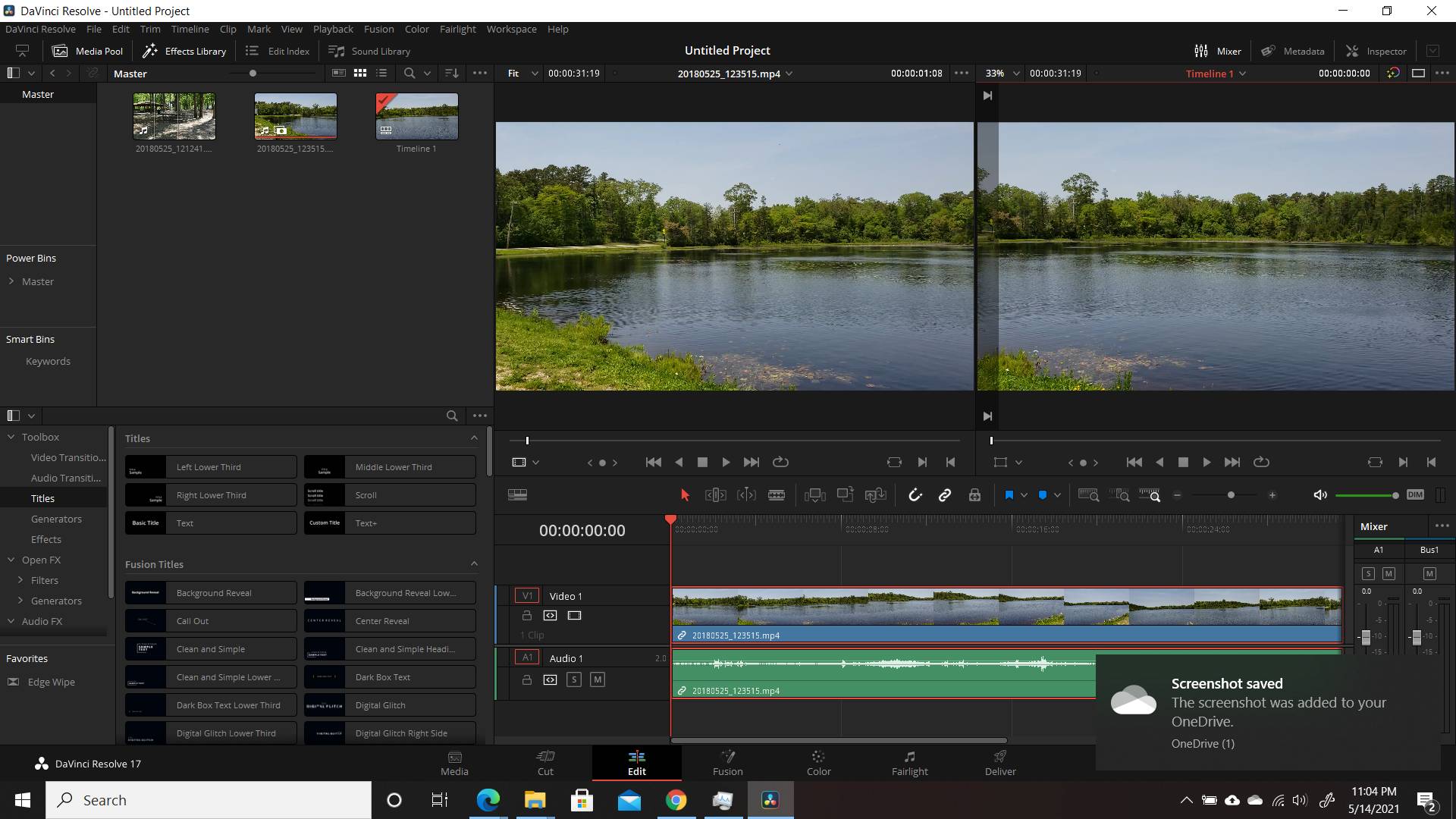Expand Open FX Filters

(x=20, y=580)
